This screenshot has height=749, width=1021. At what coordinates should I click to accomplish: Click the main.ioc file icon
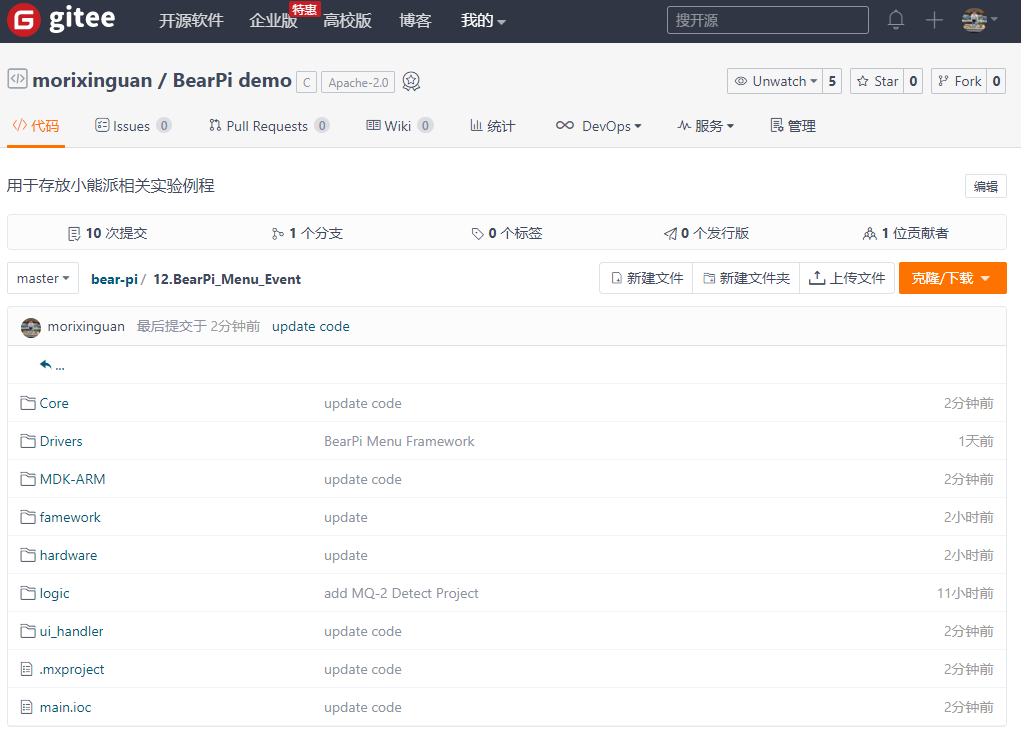click(x=27, y=707)
